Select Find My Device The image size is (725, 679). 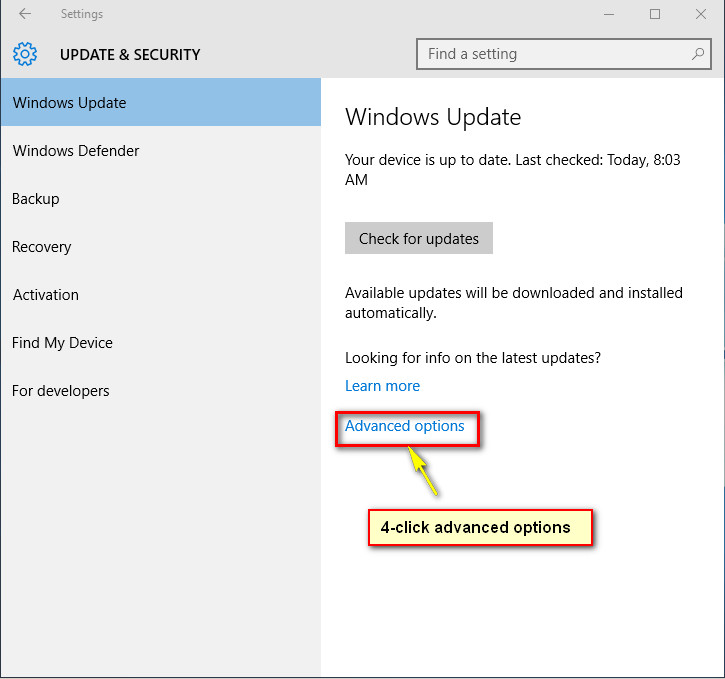pyautogui.click(x=160, y=343)
